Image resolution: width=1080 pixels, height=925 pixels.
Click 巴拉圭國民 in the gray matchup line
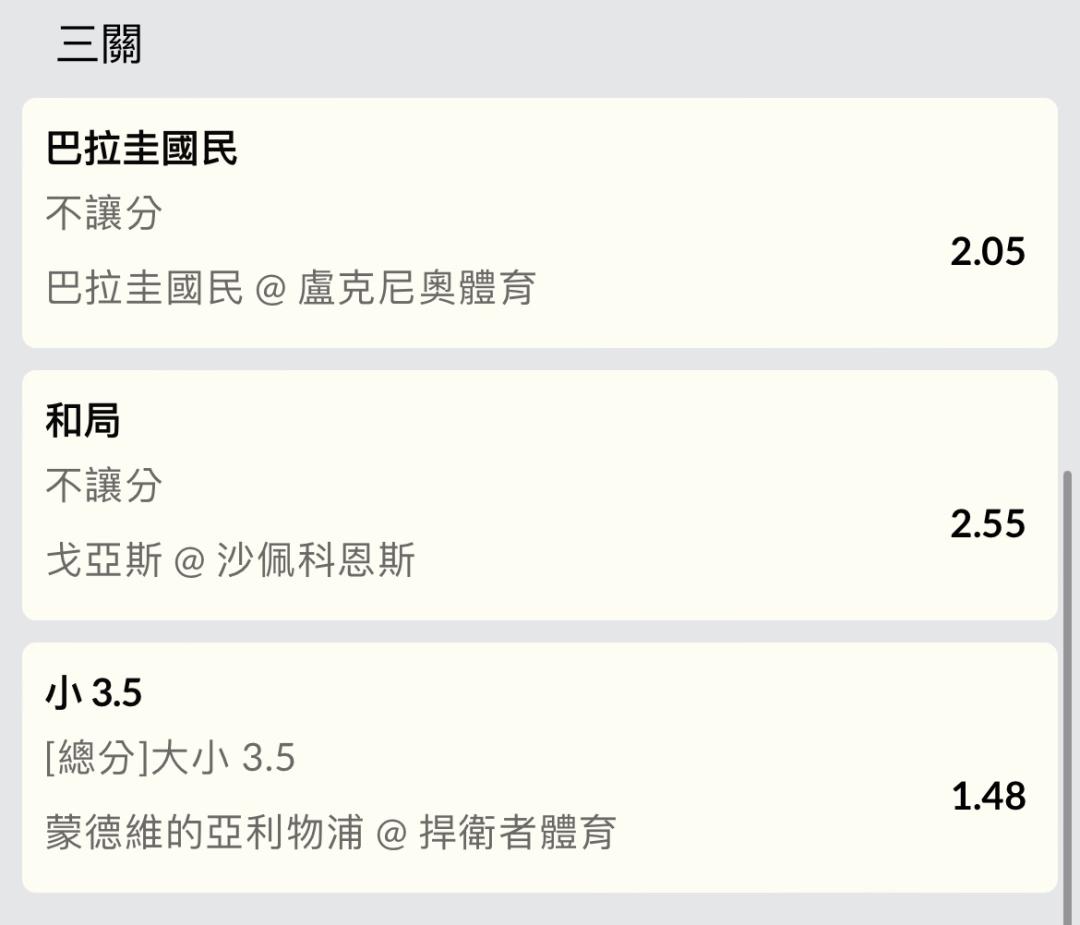click(145, 288)
